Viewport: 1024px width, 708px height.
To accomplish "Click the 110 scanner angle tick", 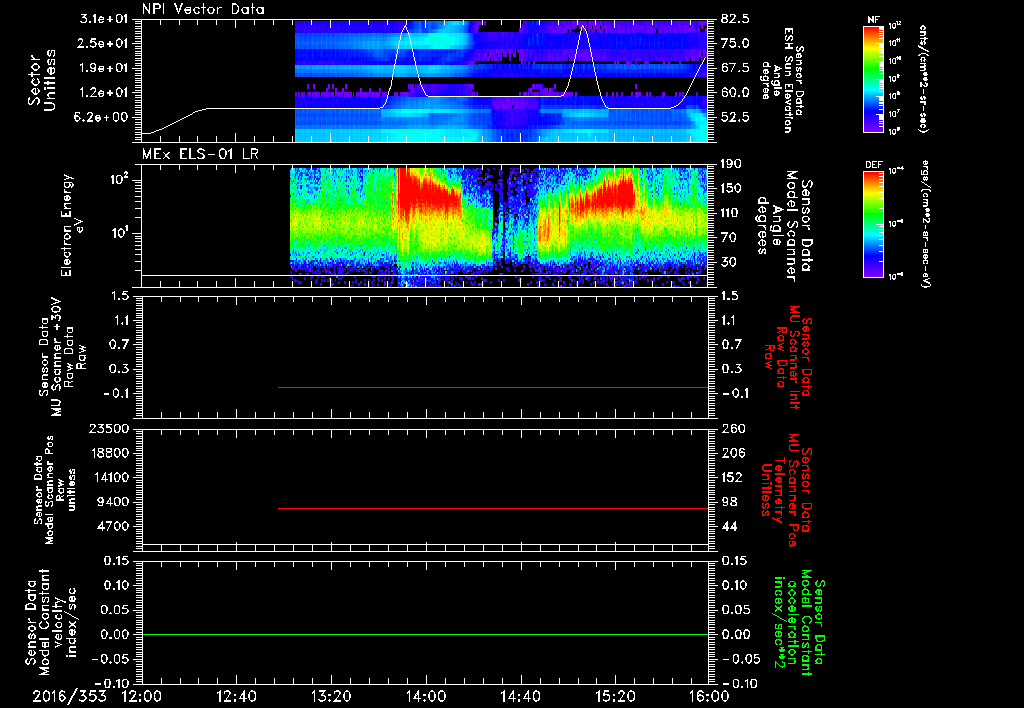I will pos(731,213).
